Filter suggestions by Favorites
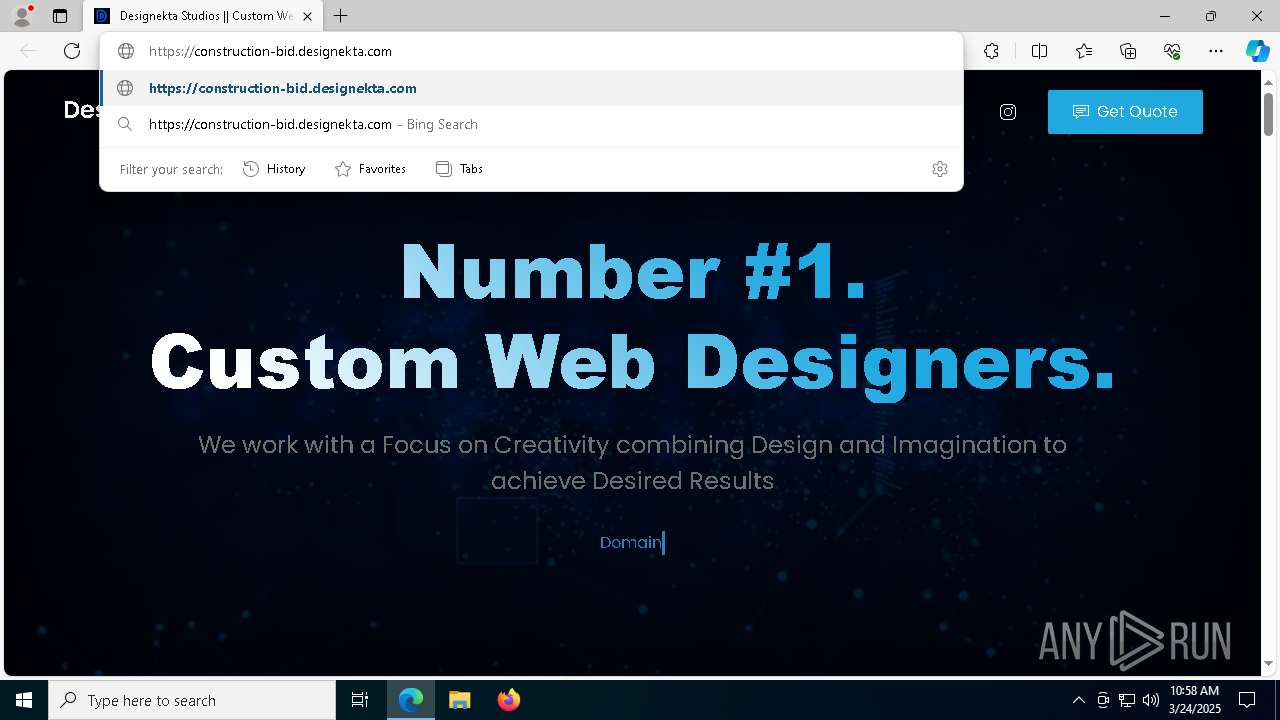Viewport: 1280px width, 720px height. (370, 169)
